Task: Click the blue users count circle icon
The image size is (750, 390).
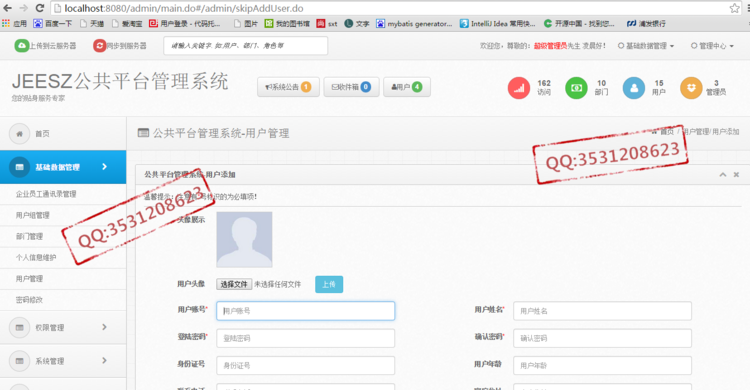Action: click(x=634, y=88)
